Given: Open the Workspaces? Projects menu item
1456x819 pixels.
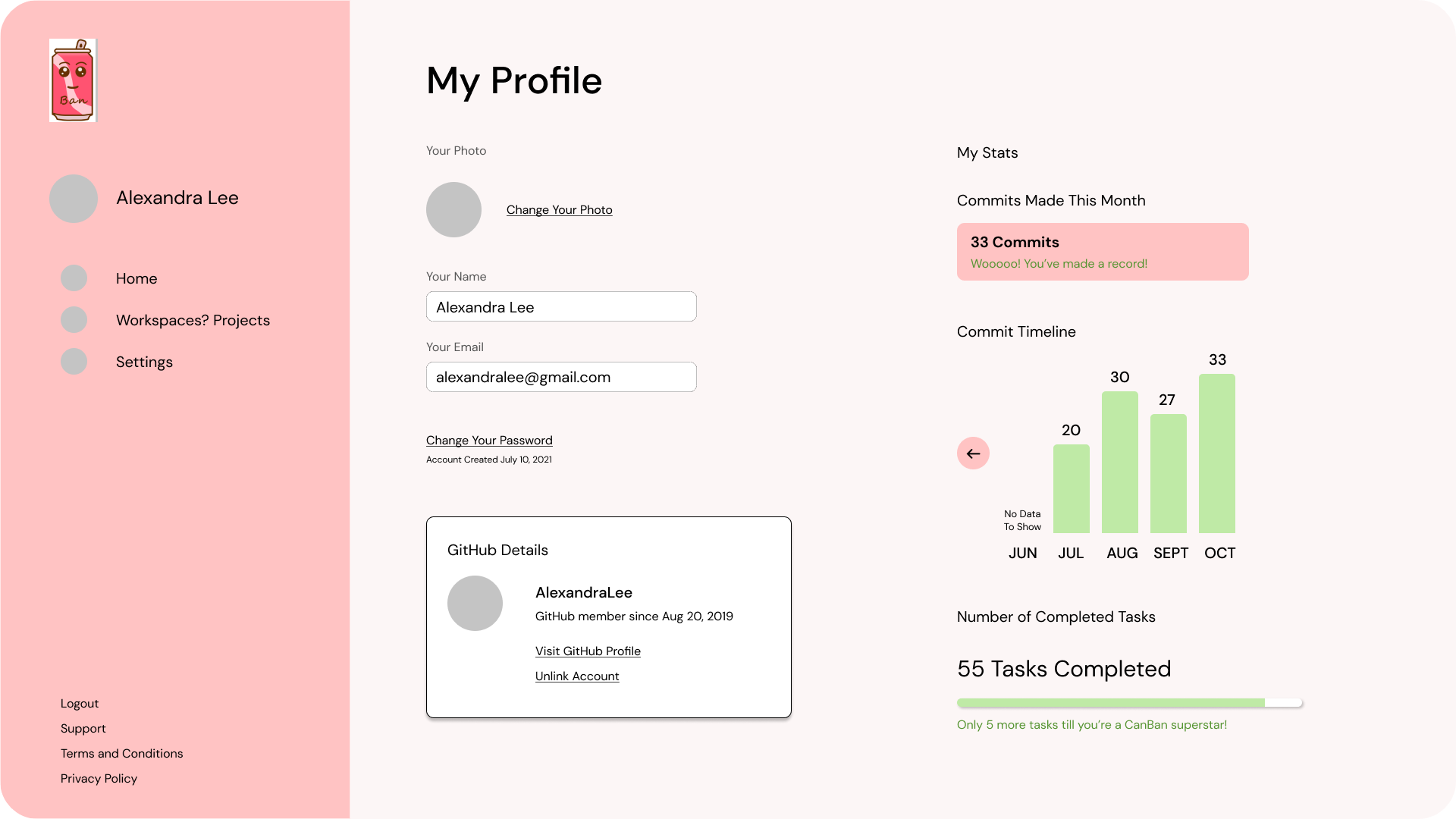Looking at the screenshot, I should [193, 320].
